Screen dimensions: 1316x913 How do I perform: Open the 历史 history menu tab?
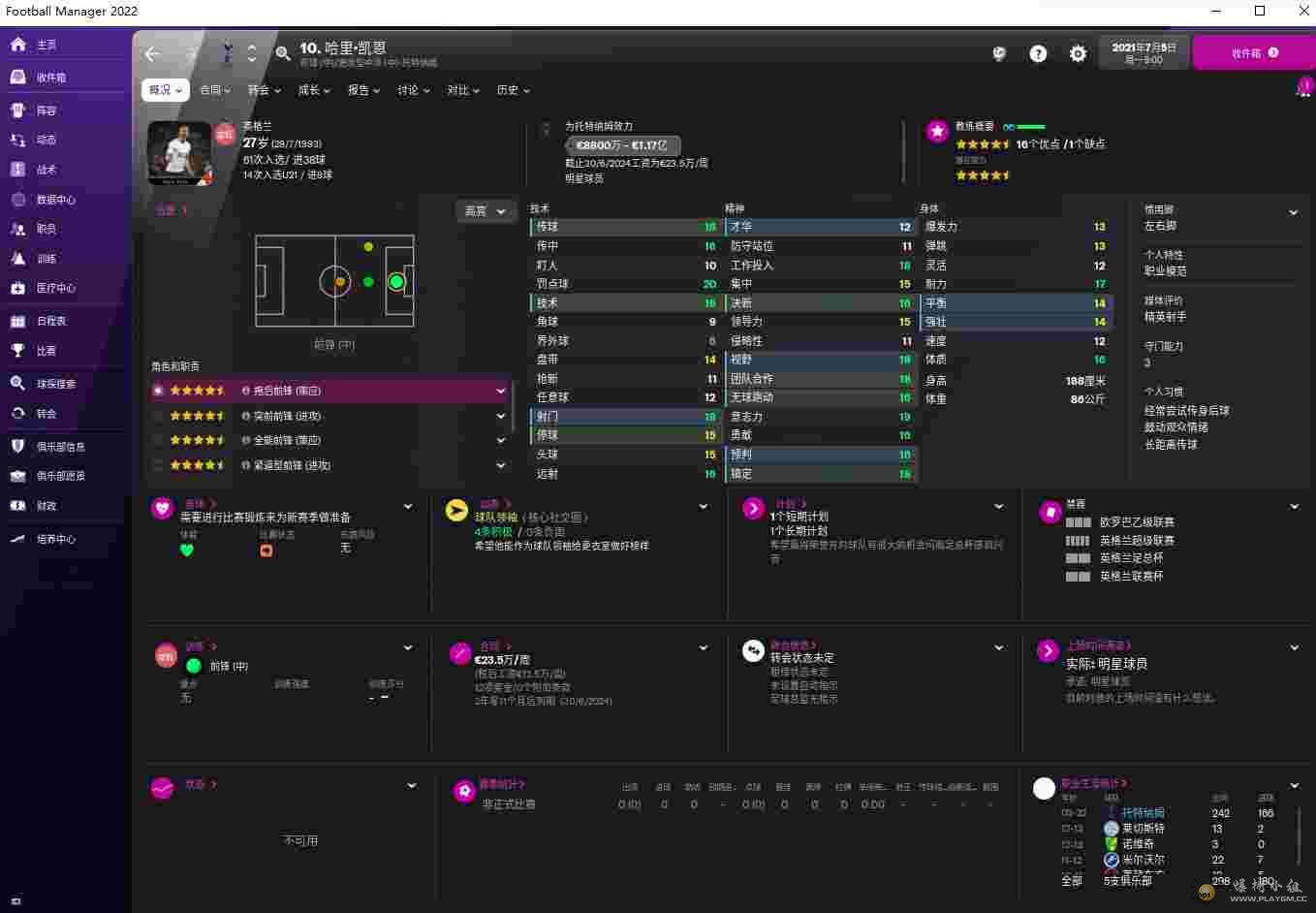[513, 90]
